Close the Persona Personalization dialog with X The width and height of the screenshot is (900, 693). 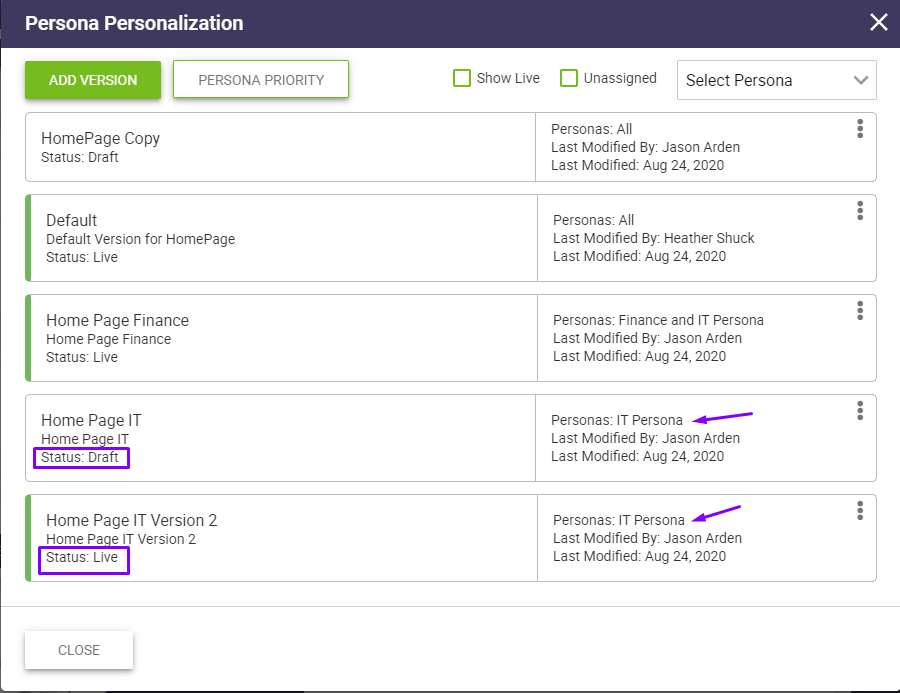pyautogui.click(x=878, y=22)
